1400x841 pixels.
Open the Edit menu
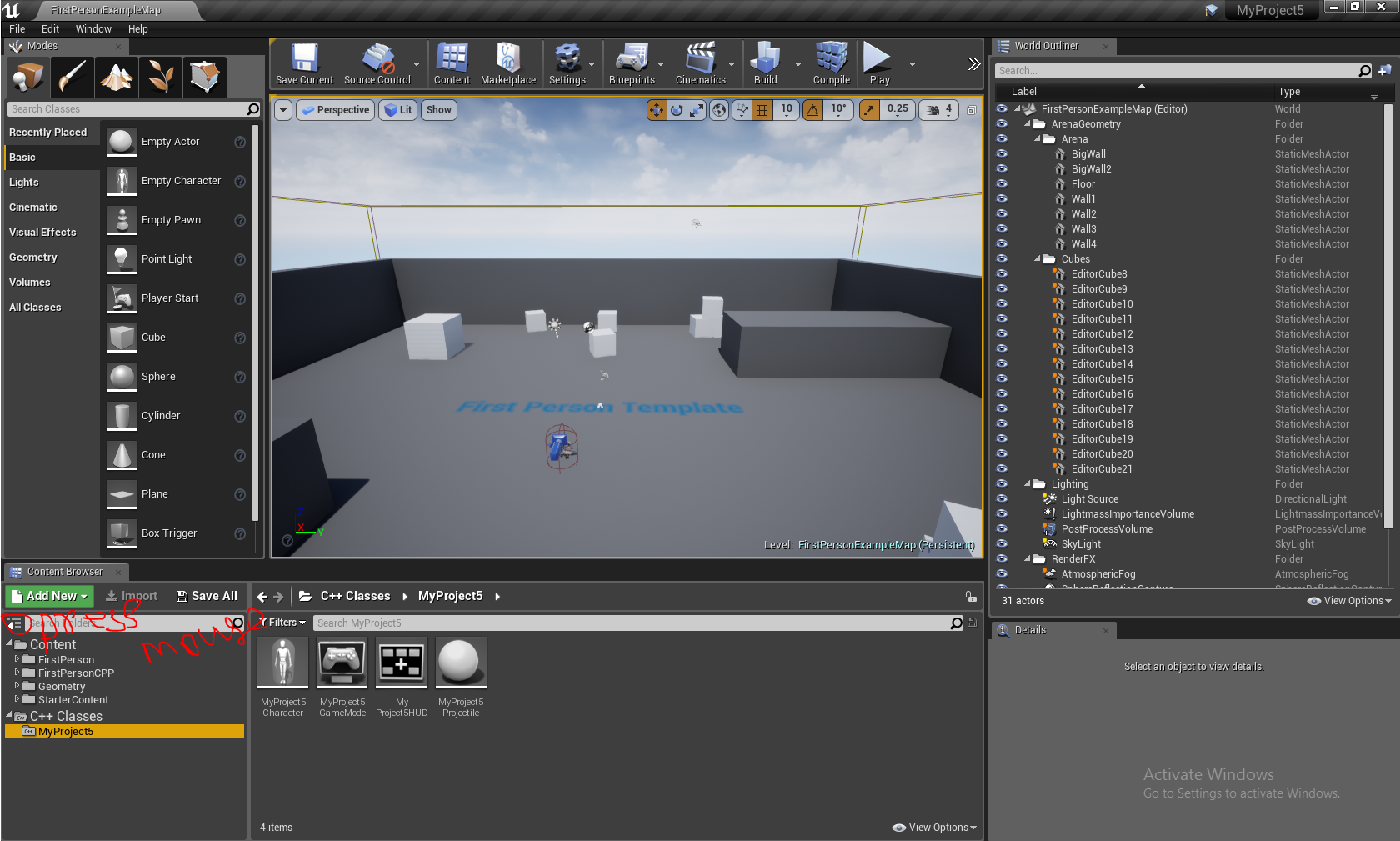[50, 29]
